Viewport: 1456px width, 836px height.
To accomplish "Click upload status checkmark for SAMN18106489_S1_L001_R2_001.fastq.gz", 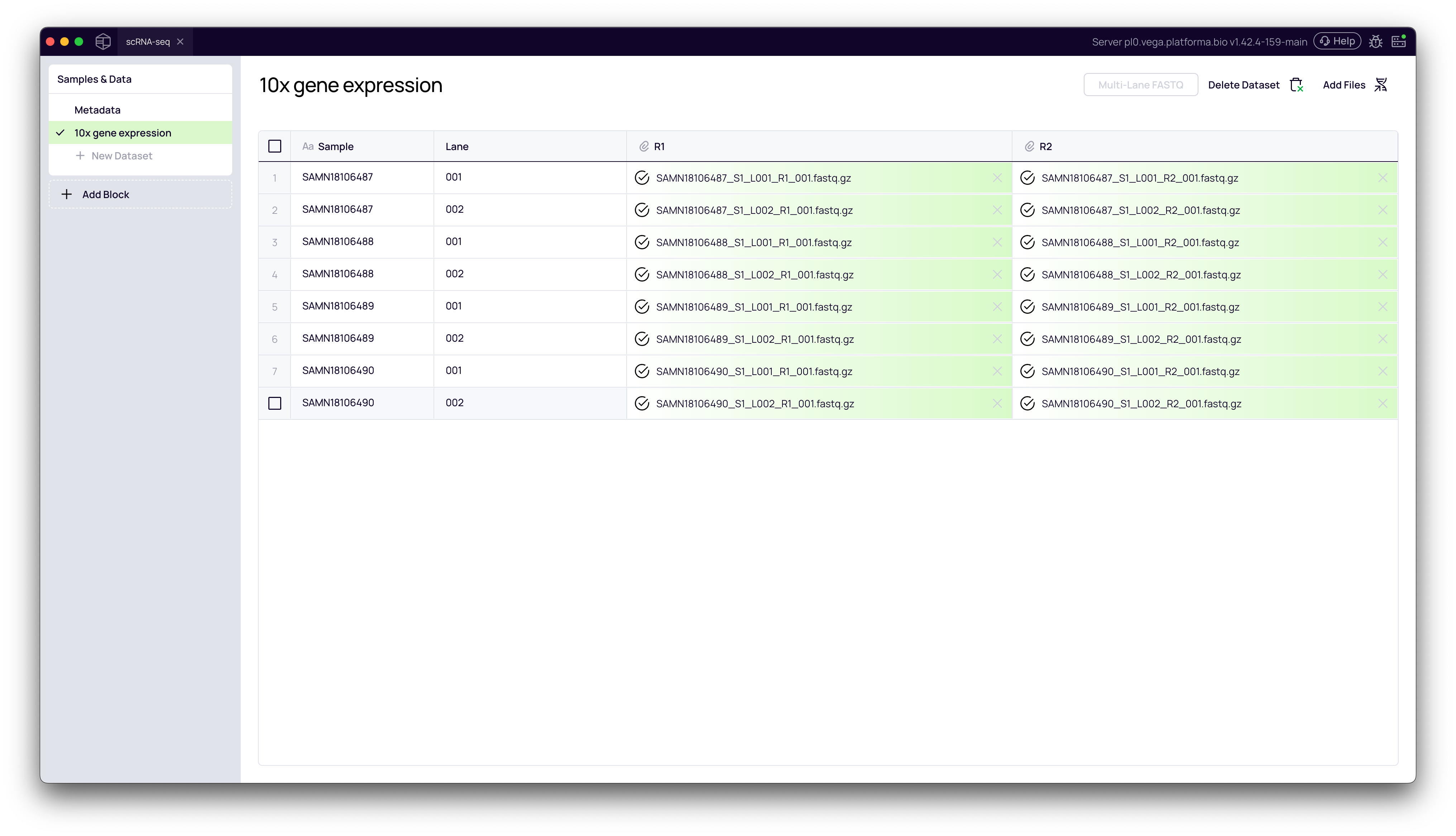I will tap(1027, 307).
